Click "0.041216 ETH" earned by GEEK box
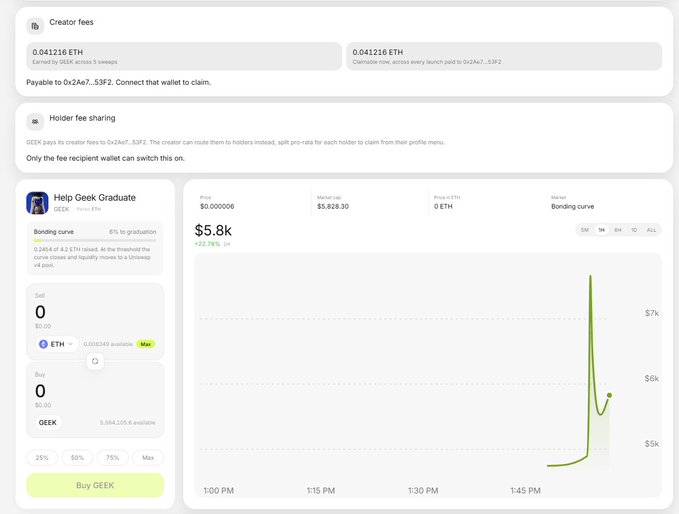679x514 pixels. pos(184,56)
